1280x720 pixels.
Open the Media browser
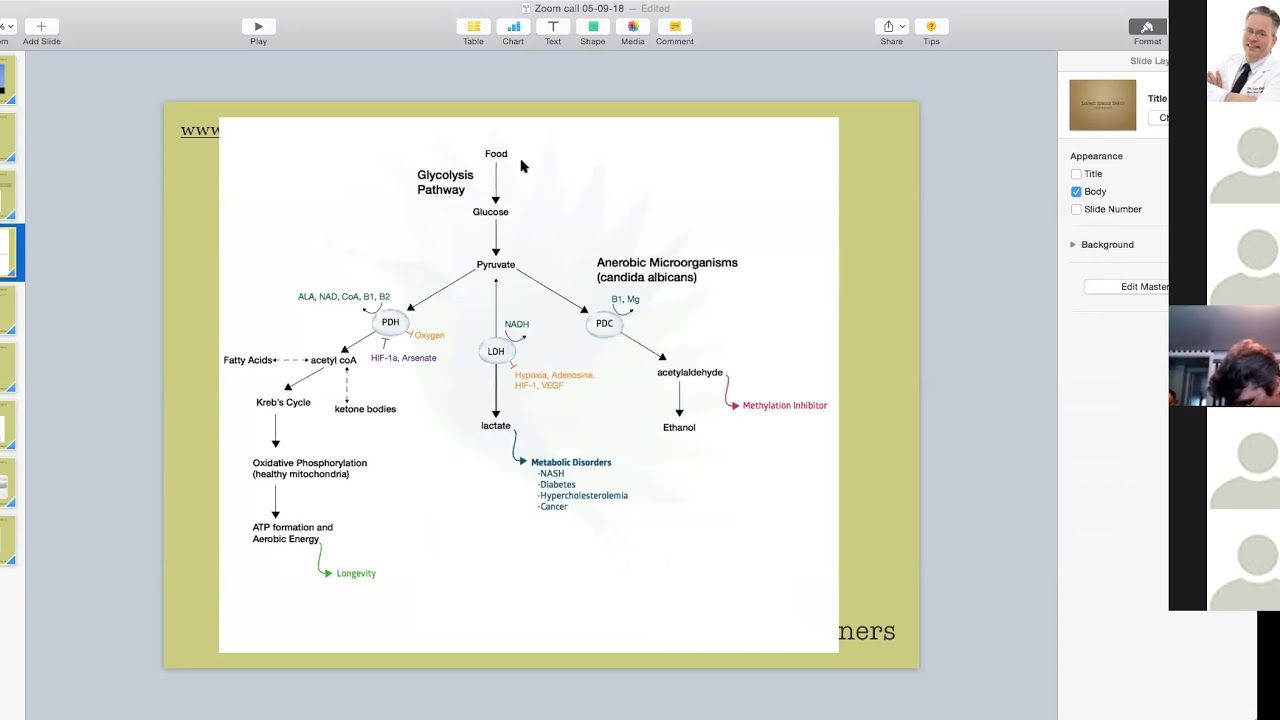pyautogui.click(x=633, y=26)
